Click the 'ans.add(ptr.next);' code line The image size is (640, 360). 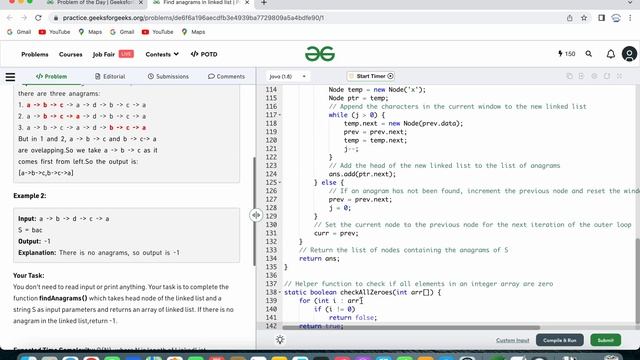362,174
